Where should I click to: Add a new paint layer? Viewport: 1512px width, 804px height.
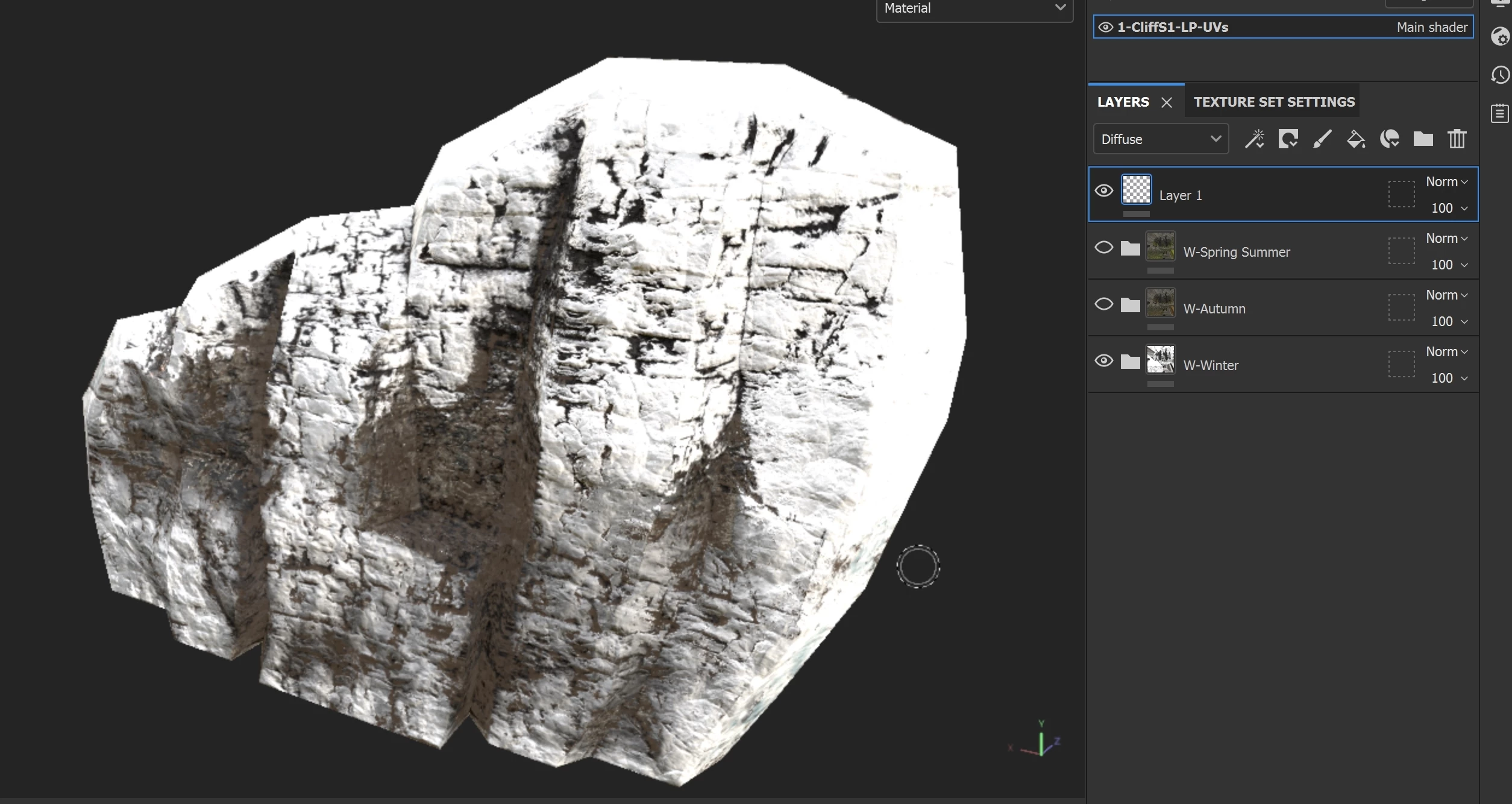[1322, 139]
